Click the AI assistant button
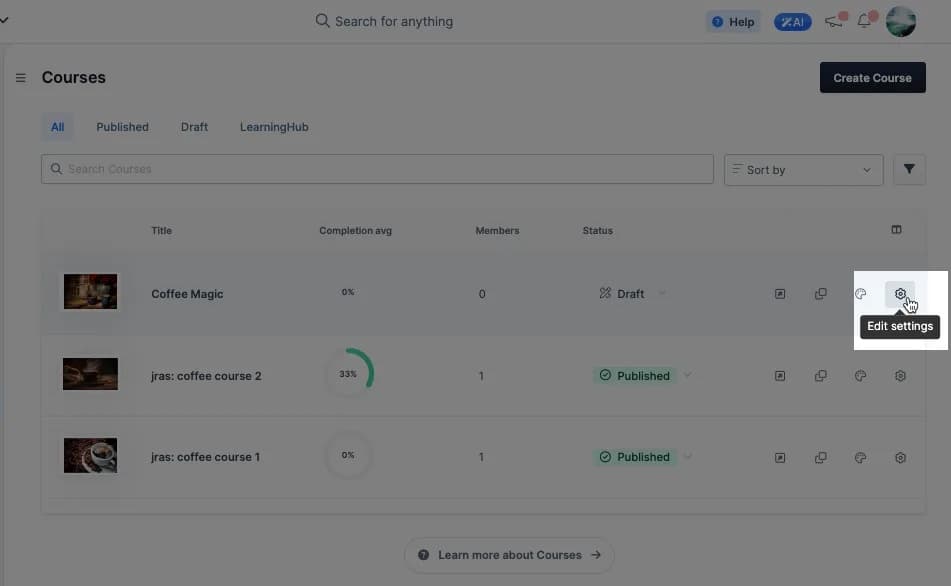 point(792,22)
